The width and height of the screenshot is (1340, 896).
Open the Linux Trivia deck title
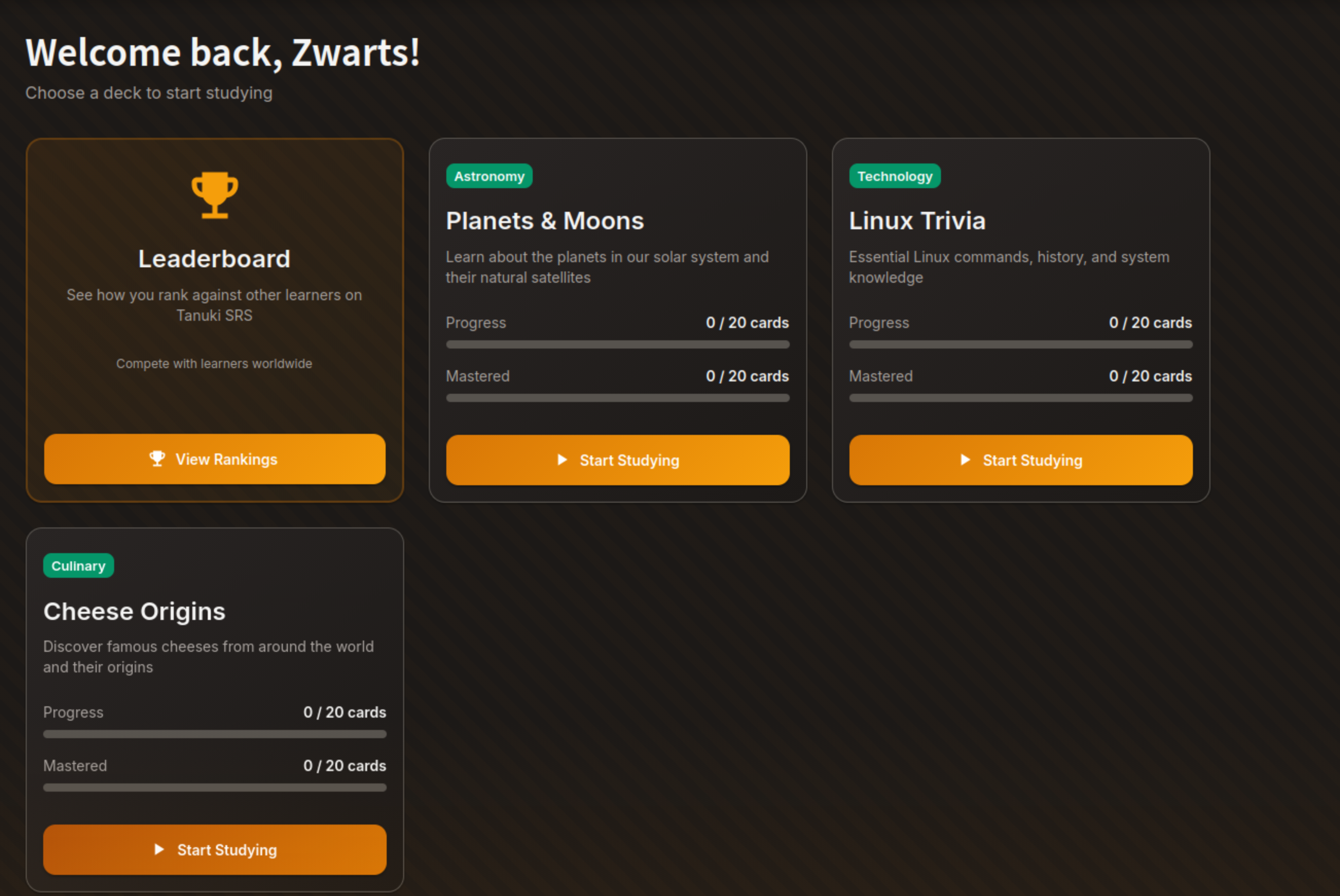coord(917,221)
